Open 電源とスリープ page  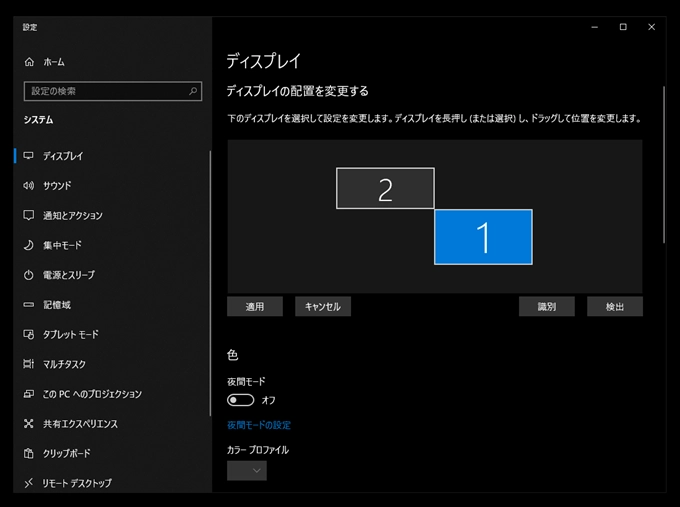tap(69, 275)
